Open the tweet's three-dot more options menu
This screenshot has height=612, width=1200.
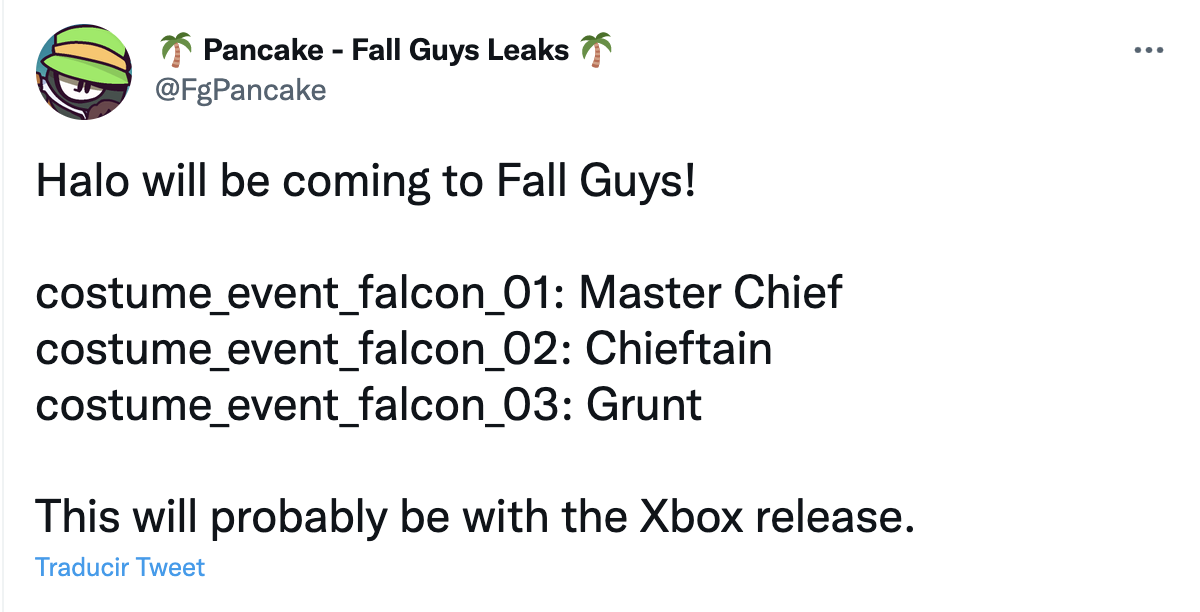(1149, 50)
